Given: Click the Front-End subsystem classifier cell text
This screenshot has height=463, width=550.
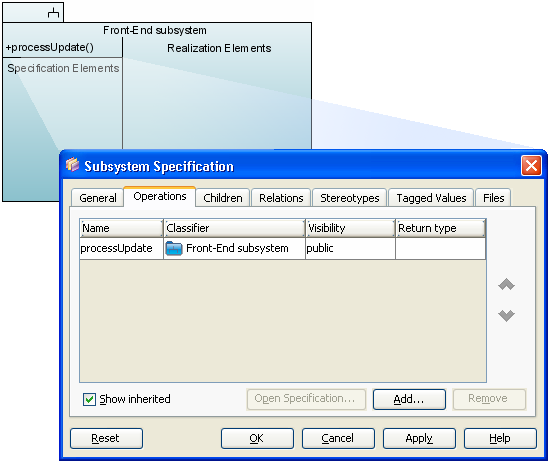Looking at the screenshot, I should tap(237, 248).
